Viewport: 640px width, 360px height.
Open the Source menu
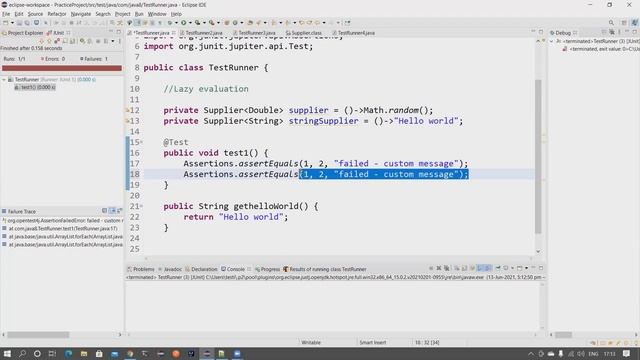(x=35, y=14)
